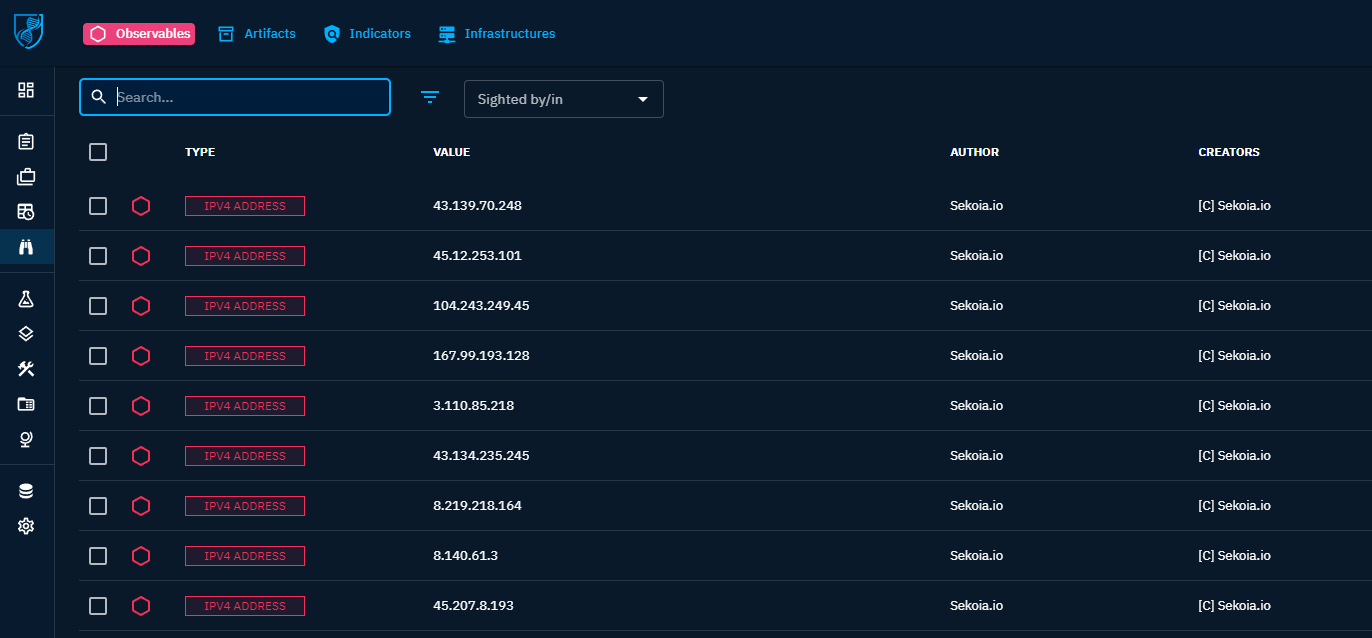Click the shield DNA logo
The height and width of the screenshot is (638, 1372).
28,32
